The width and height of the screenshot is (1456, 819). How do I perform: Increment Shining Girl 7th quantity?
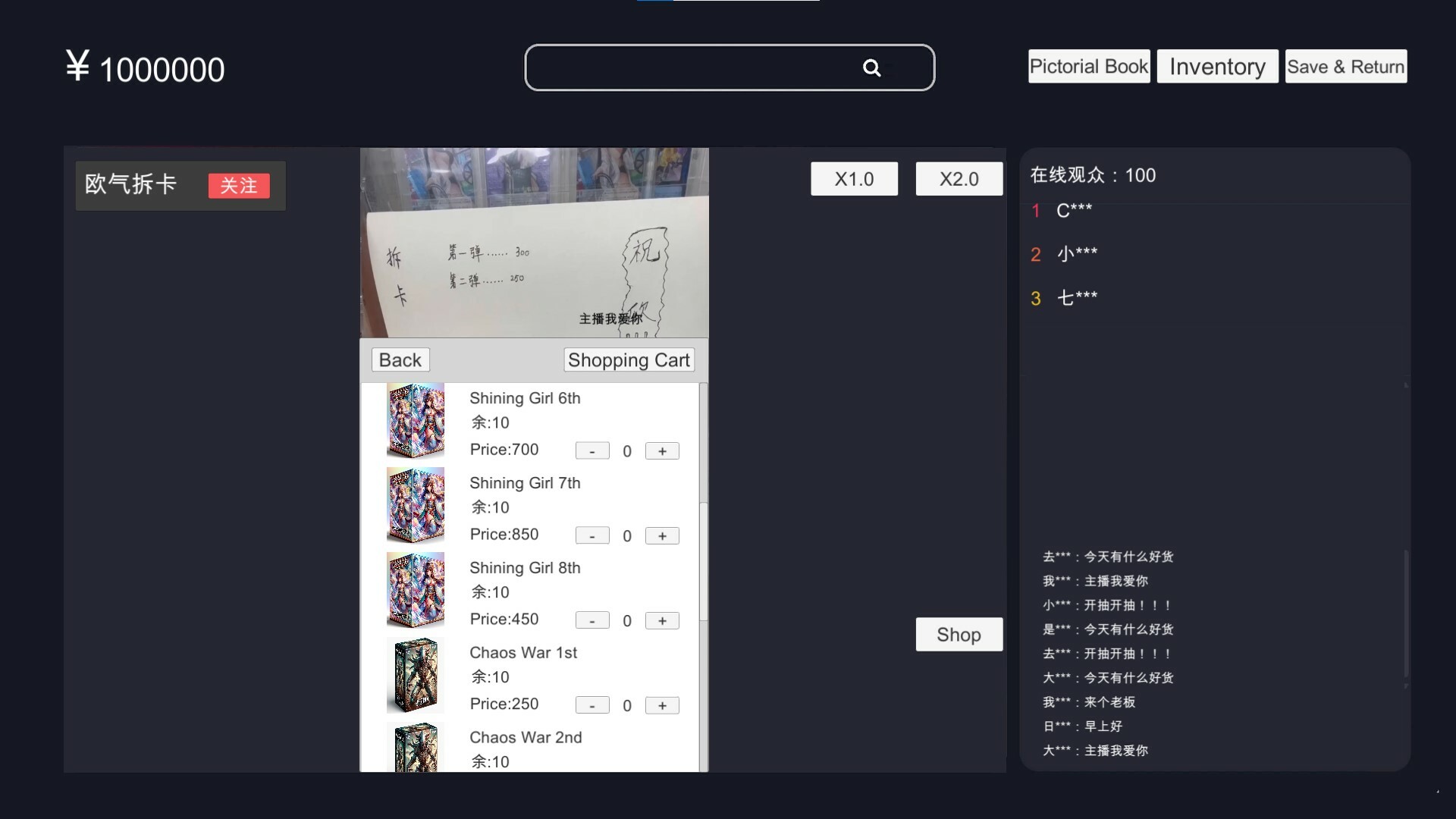click(661, 536)
